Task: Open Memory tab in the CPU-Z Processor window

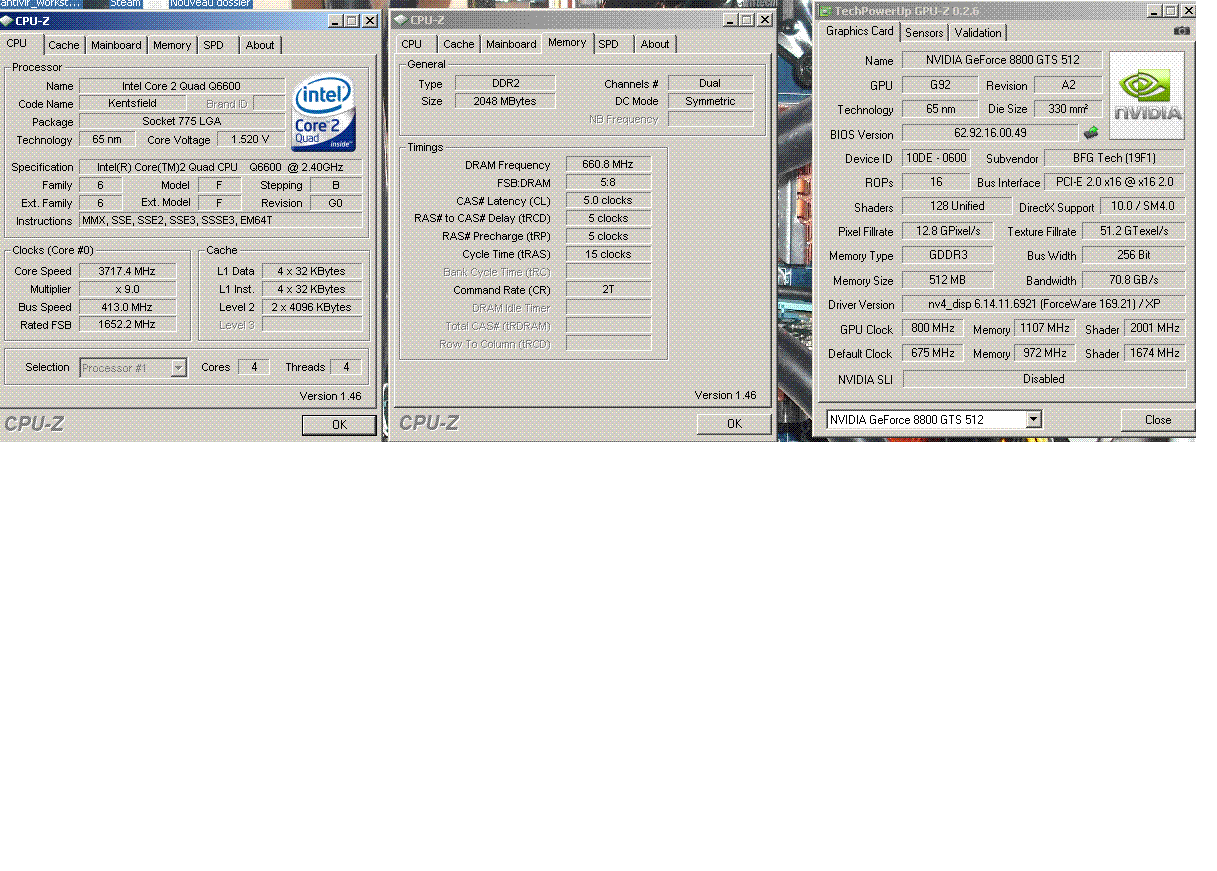Action: click(x=172, y=45)
